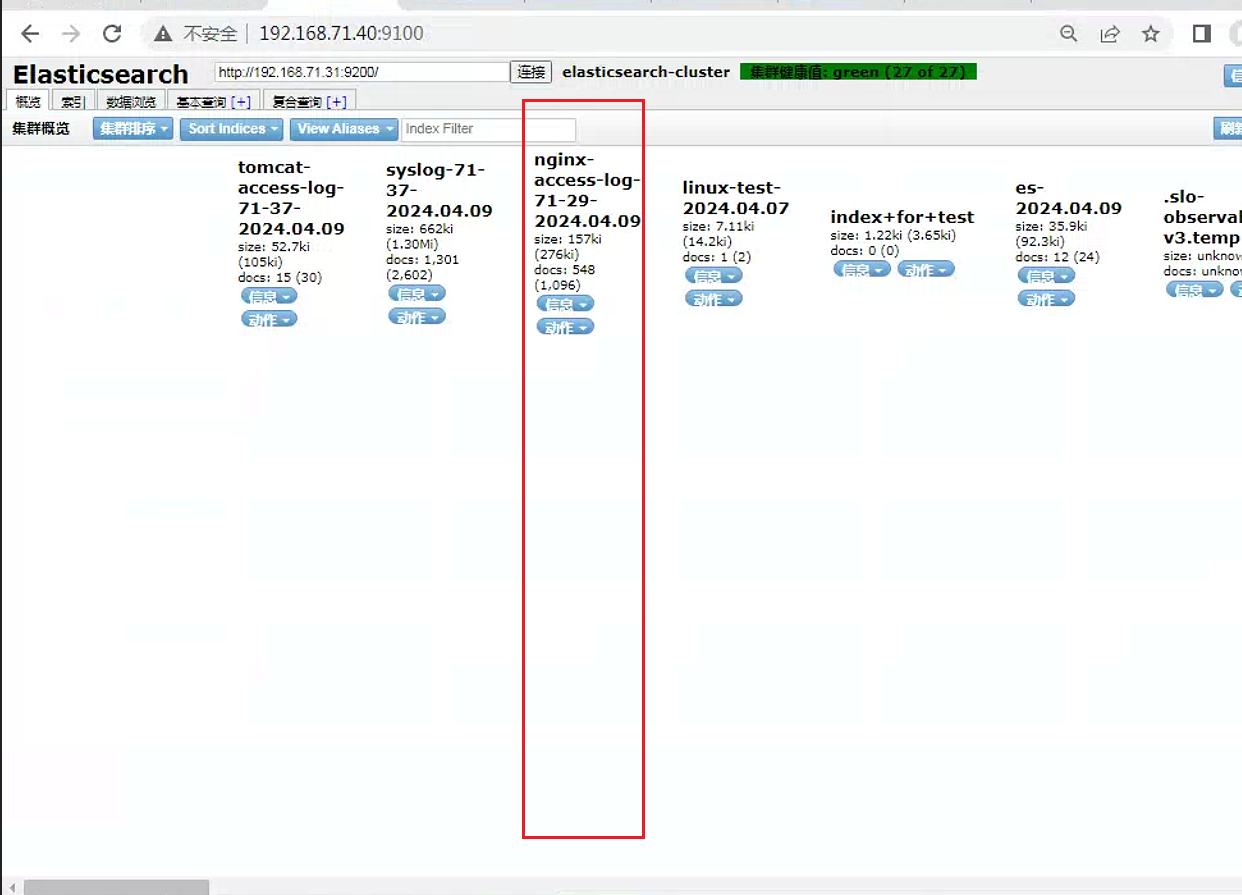Image resolution: width=1242 pixels, height=895 pixels.
Task: Add a new 复合查询 tab with [+]
Action: tap(337, 102)
